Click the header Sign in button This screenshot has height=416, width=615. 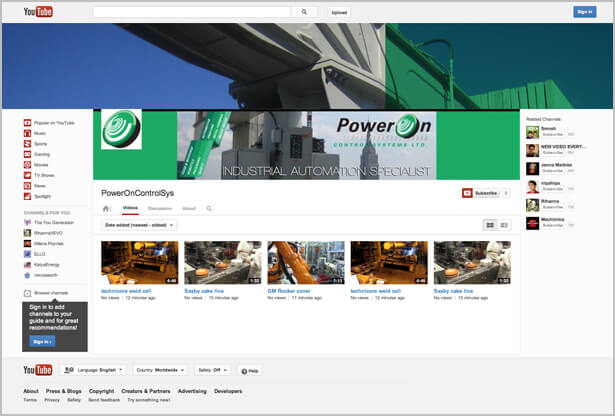pyautogui.click(x=585, y=12)
